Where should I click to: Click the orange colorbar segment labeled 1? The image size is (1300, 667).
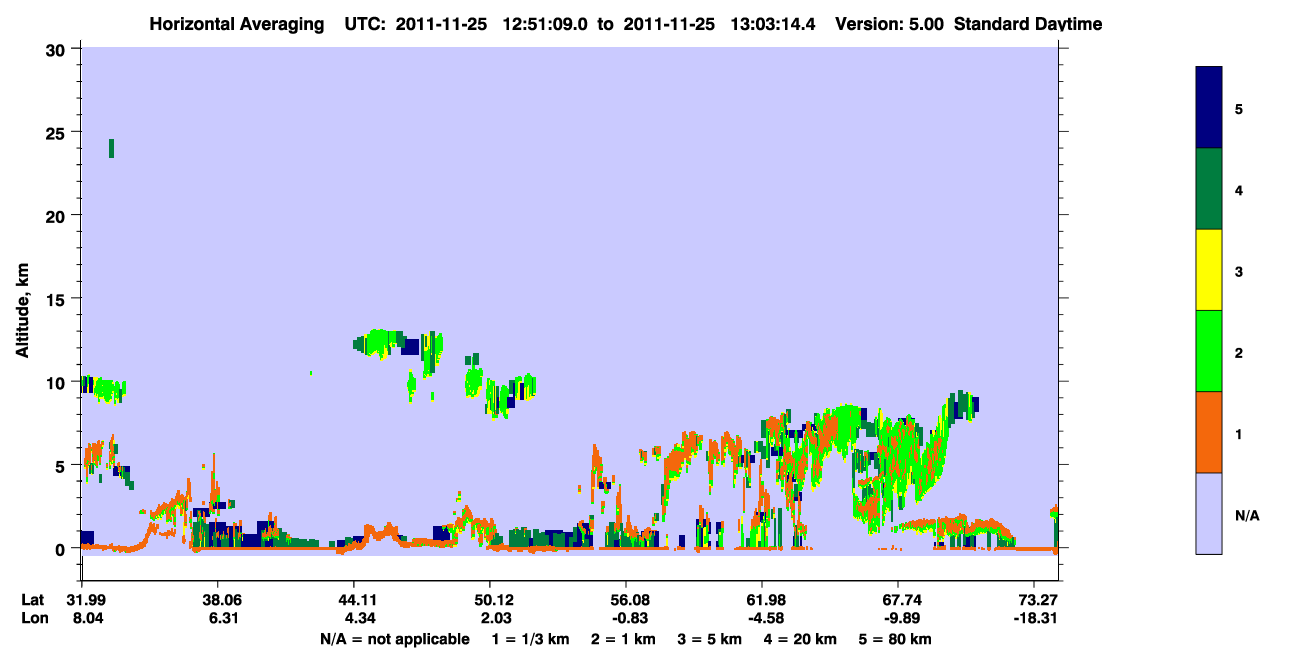pos(1209,432)
